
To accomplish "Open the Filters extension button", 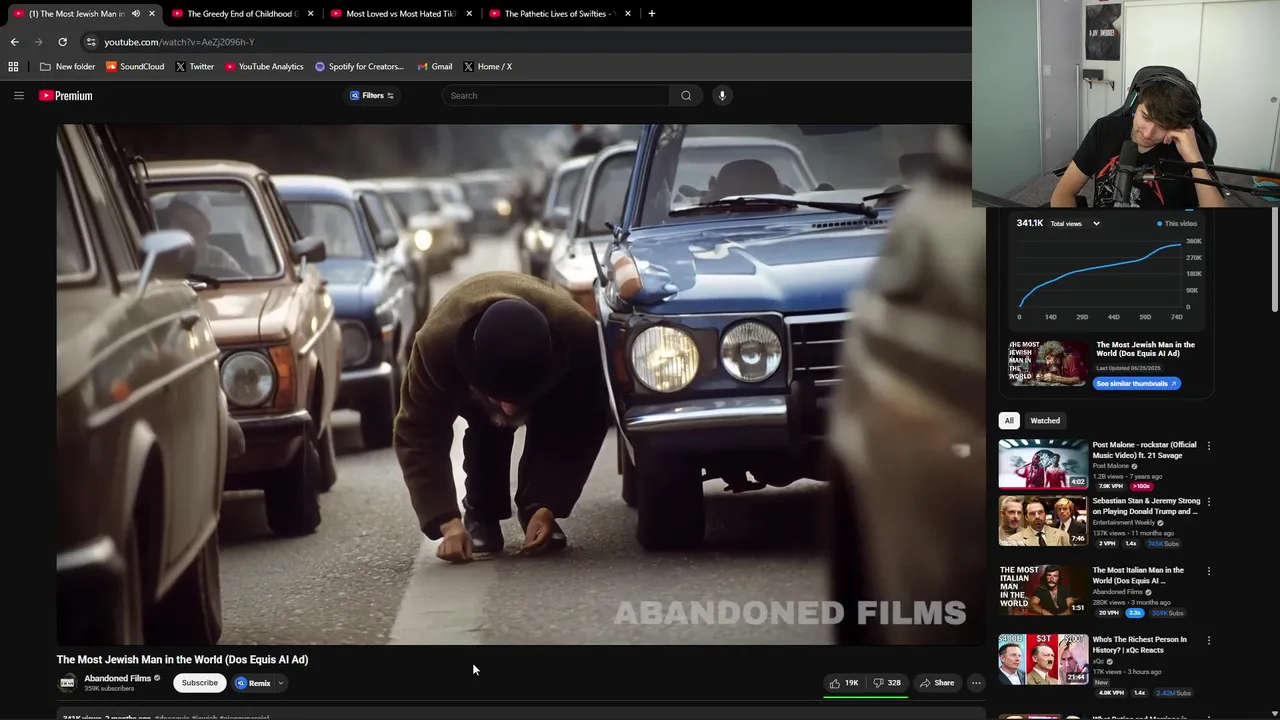I will pyautogui.click(x=372, y=96).
